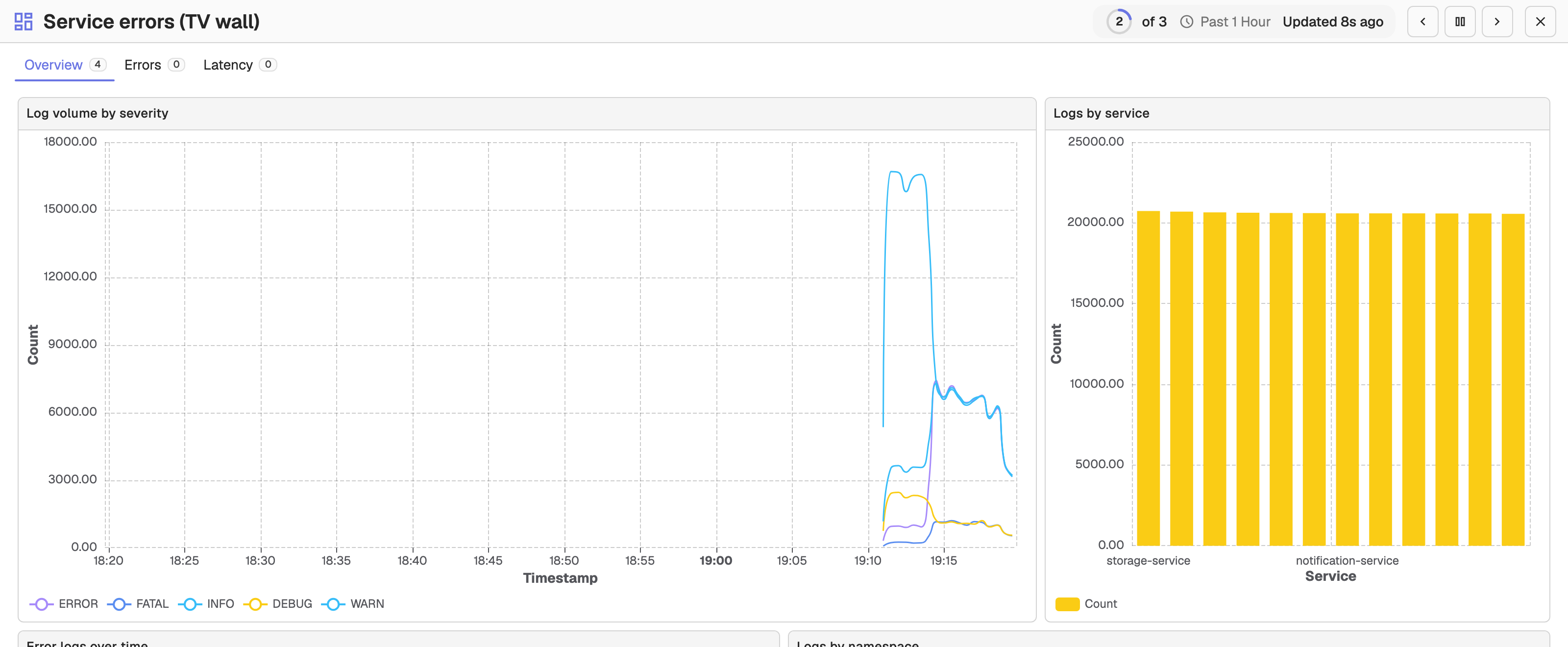Close the TV wall view
The width and height of the screenshot is (1568, 647).
(x=1540, y=22)
